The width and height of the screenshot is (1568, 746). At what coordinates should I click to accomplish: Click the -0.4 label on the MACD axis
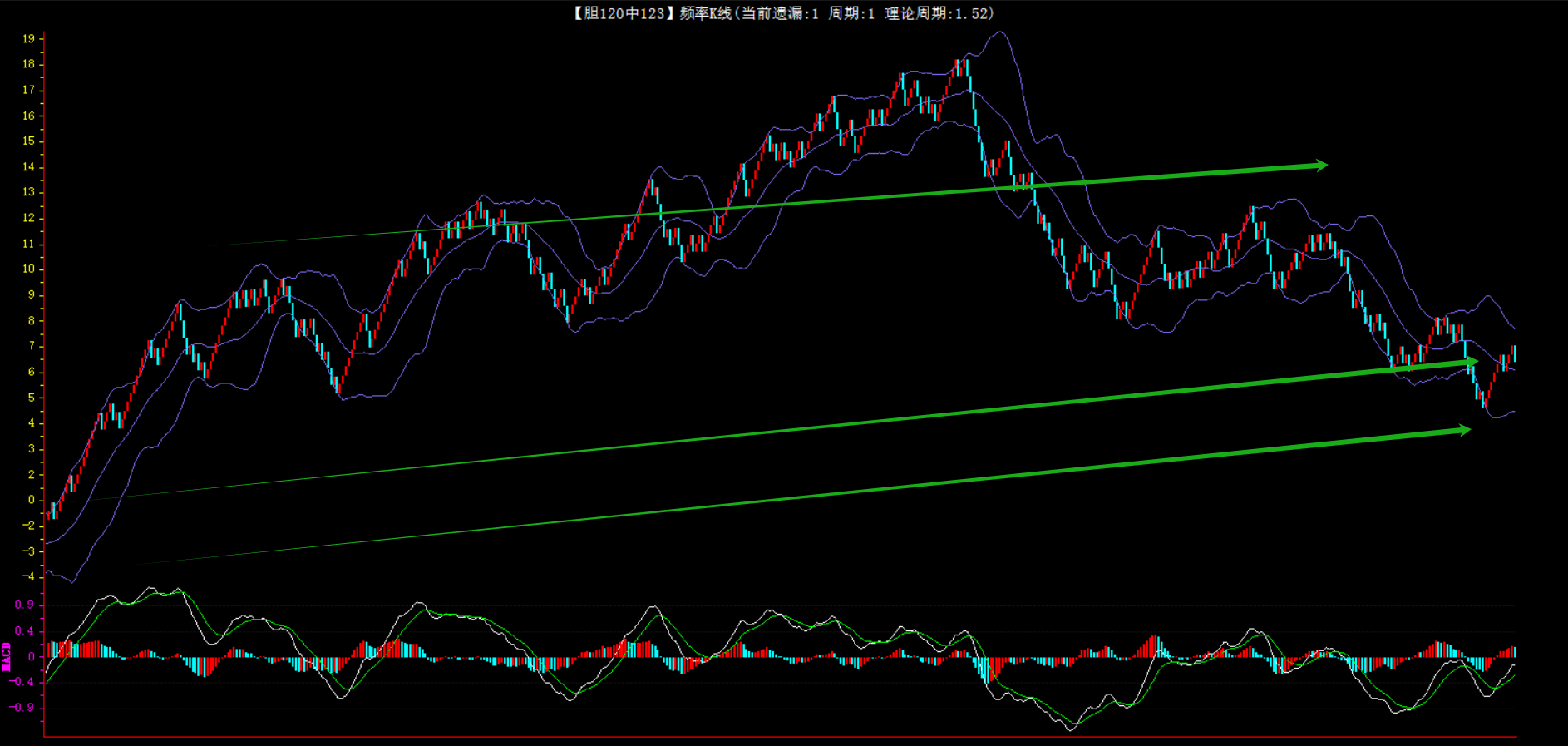click(x=23, y=682)
